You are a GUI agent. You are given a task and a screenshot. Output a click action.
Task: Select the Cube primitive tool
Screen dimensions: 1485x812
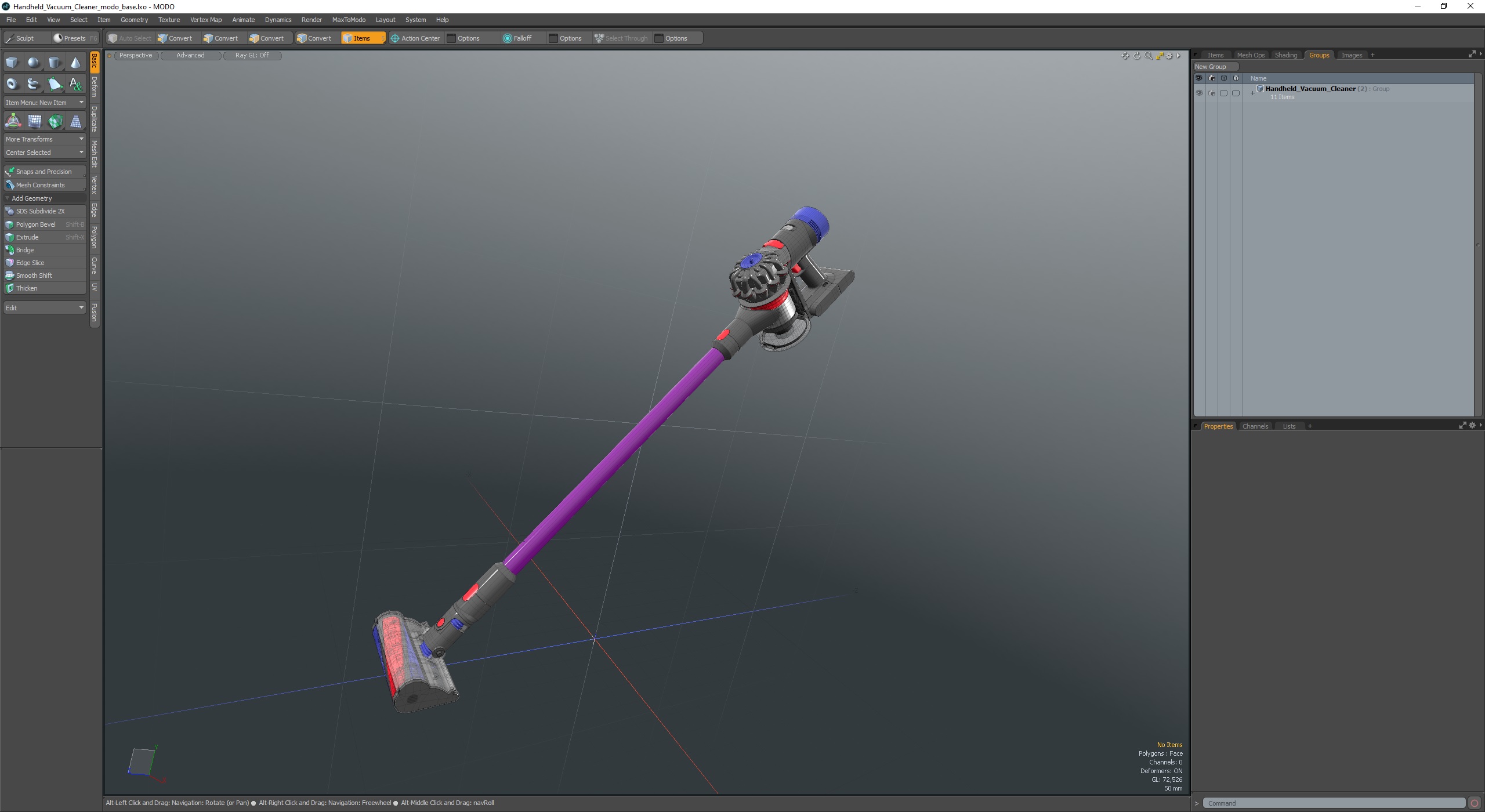click(x=12, y=63)
